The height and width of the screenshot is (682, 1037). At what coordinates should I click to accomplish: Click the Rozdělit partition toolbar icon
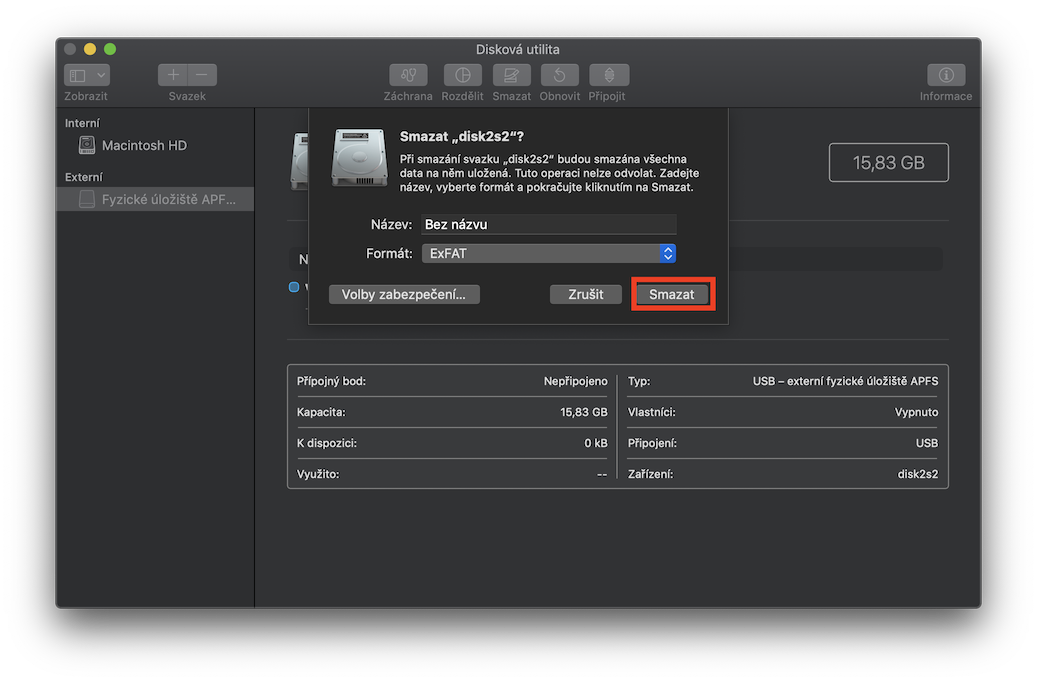tap(462, 75)
